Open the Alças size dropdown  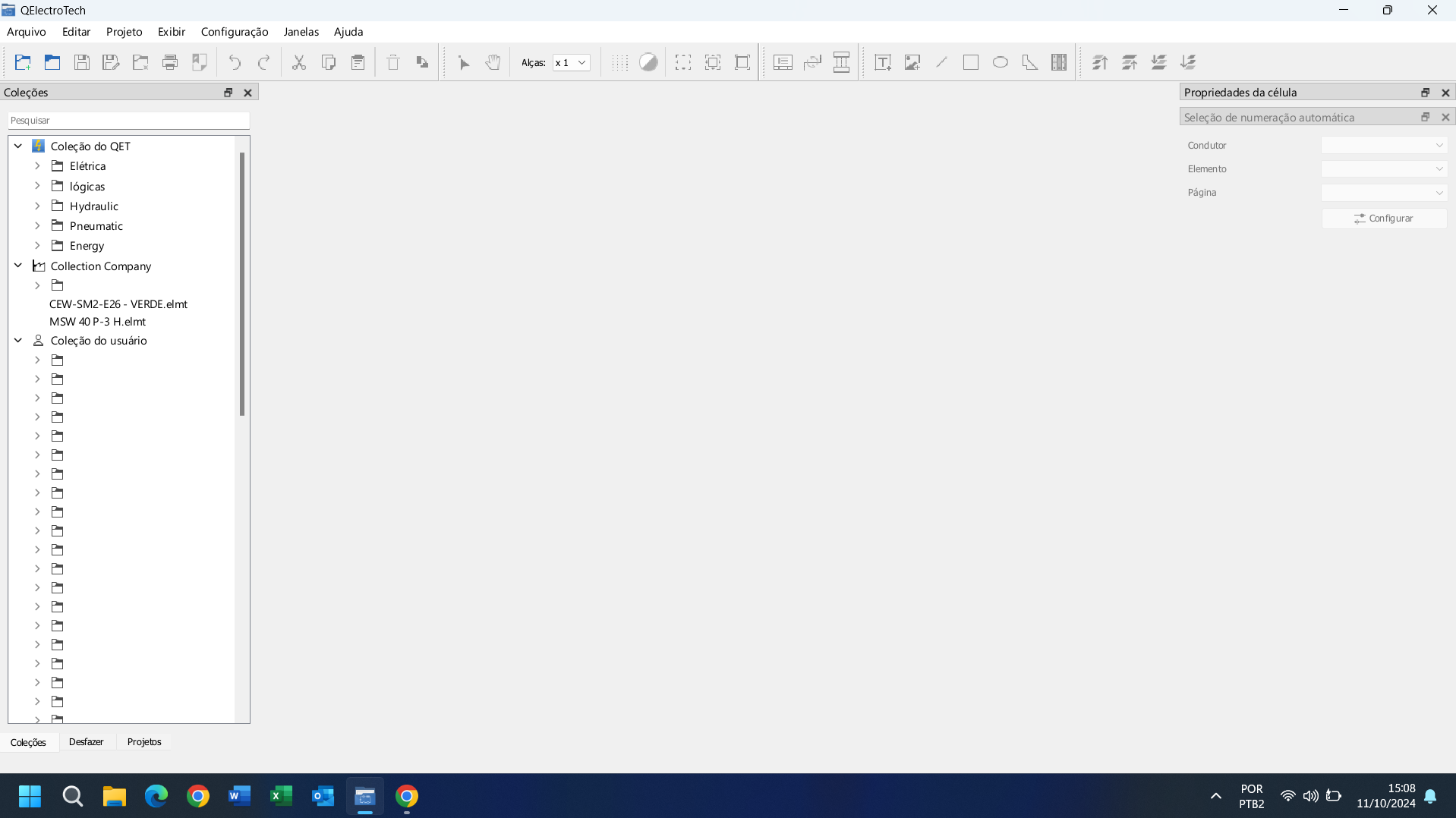click(572, 62)
